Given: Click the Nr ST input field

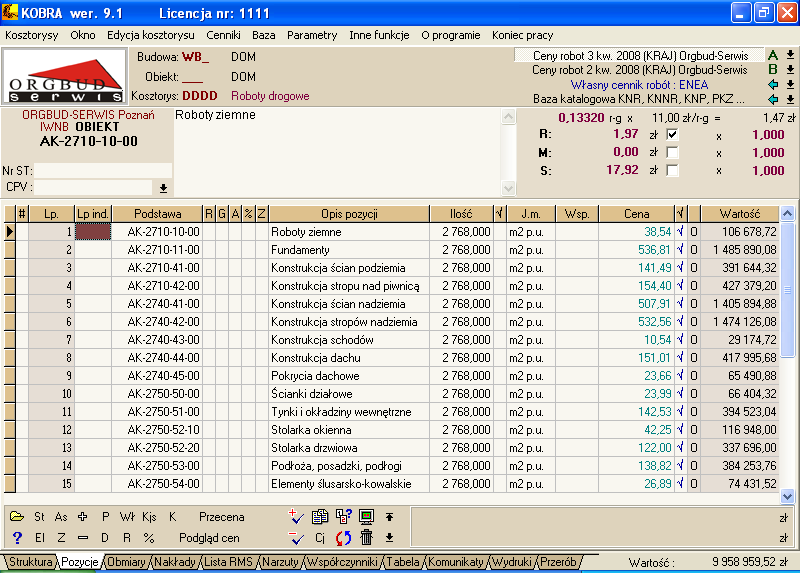Looking at the screenshot, I should click(103, 170).
